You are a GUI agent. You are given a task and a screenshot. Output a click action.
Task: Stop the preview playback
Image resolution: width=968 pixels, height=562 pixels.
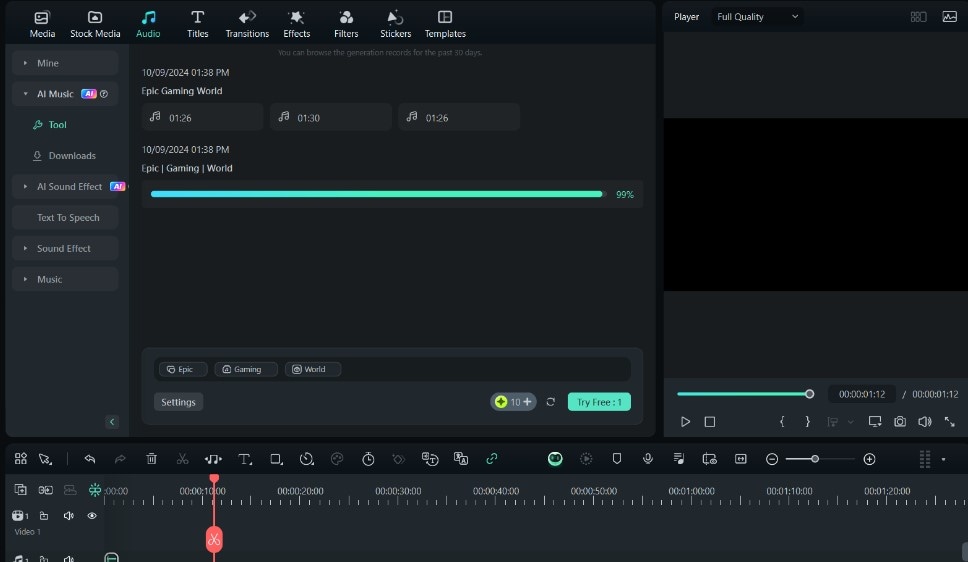pos(710,422)
